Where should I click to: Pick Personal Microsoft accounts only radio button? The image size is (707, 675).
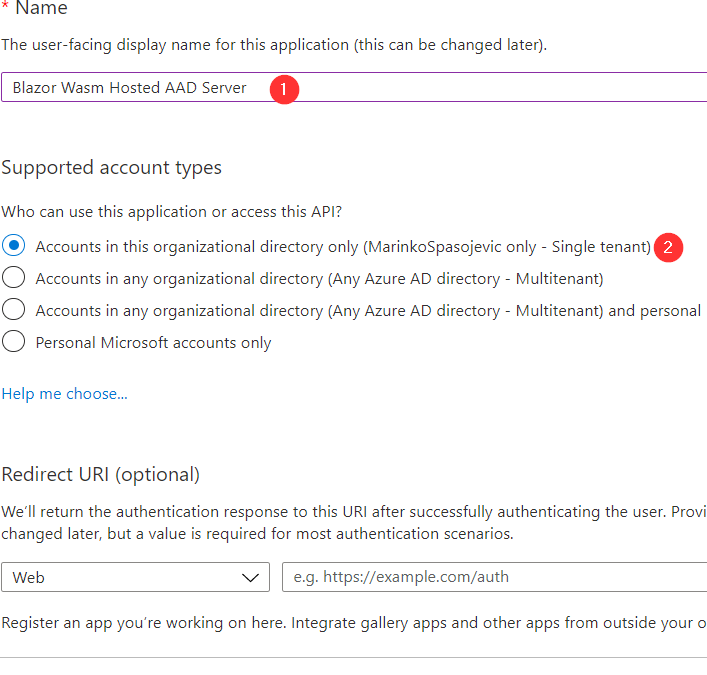[14, 342]
